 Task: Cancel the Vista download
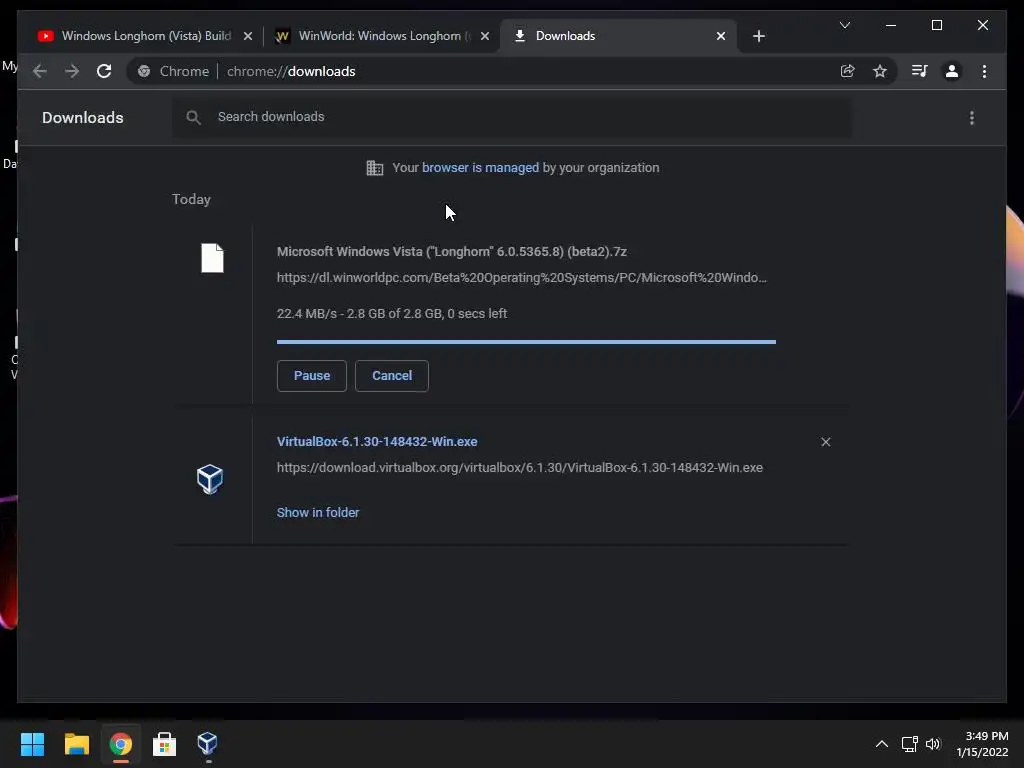coord(392,376)
